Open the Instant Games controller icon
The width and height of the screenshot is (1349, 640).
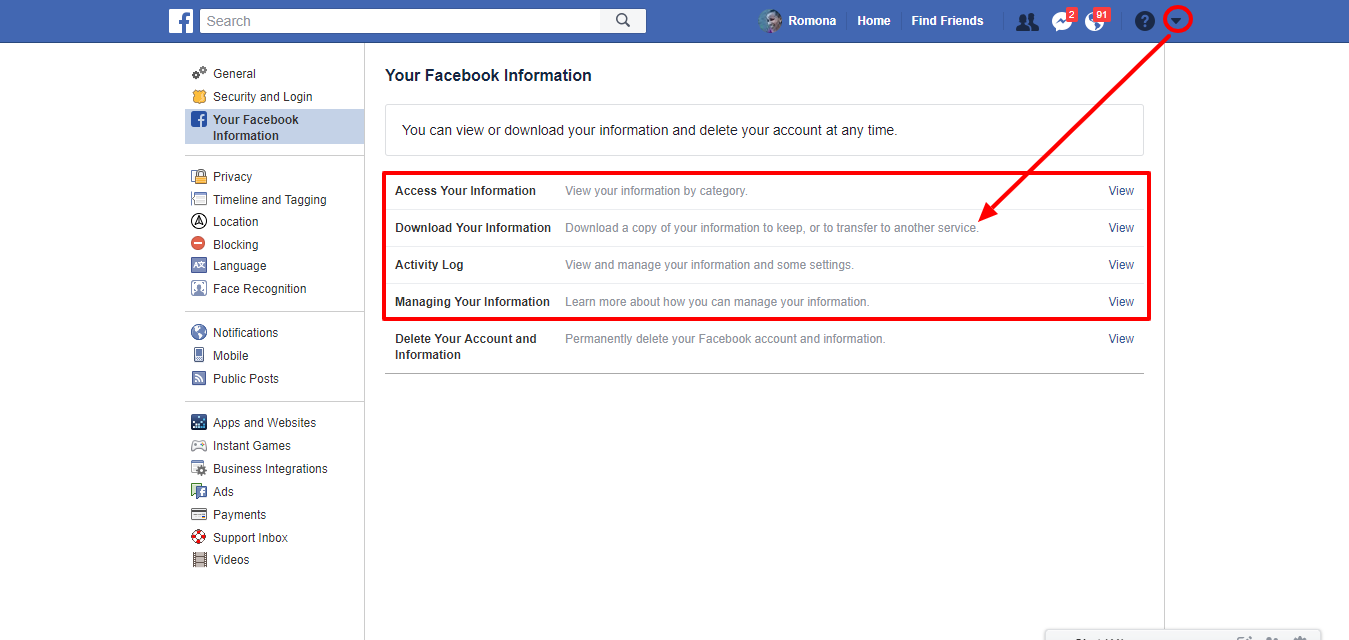click(199, 446)
